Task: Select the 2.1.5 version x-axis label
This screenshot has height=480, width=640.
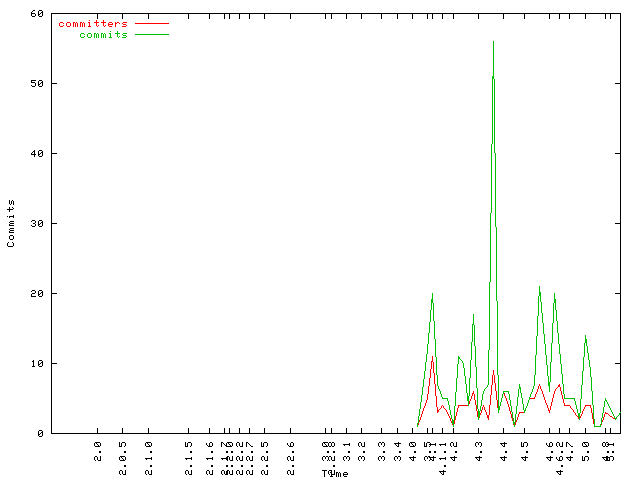Action: coord(188,451)
